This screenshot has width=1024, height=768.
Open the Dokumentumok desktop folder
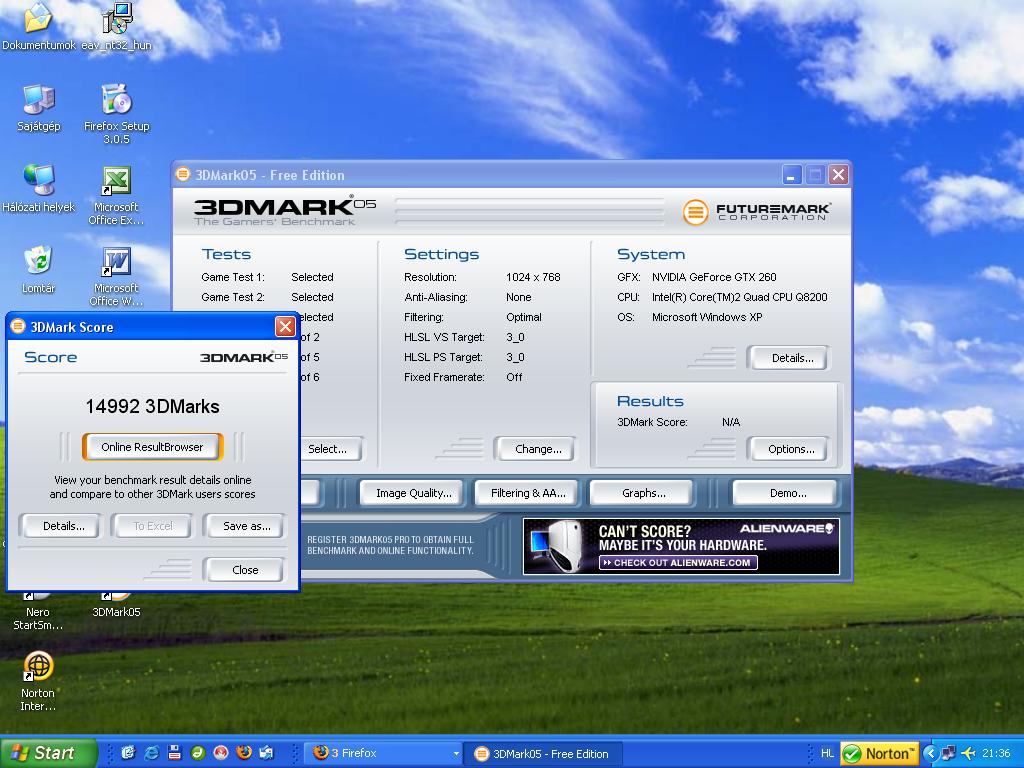(x=38, y=26)
